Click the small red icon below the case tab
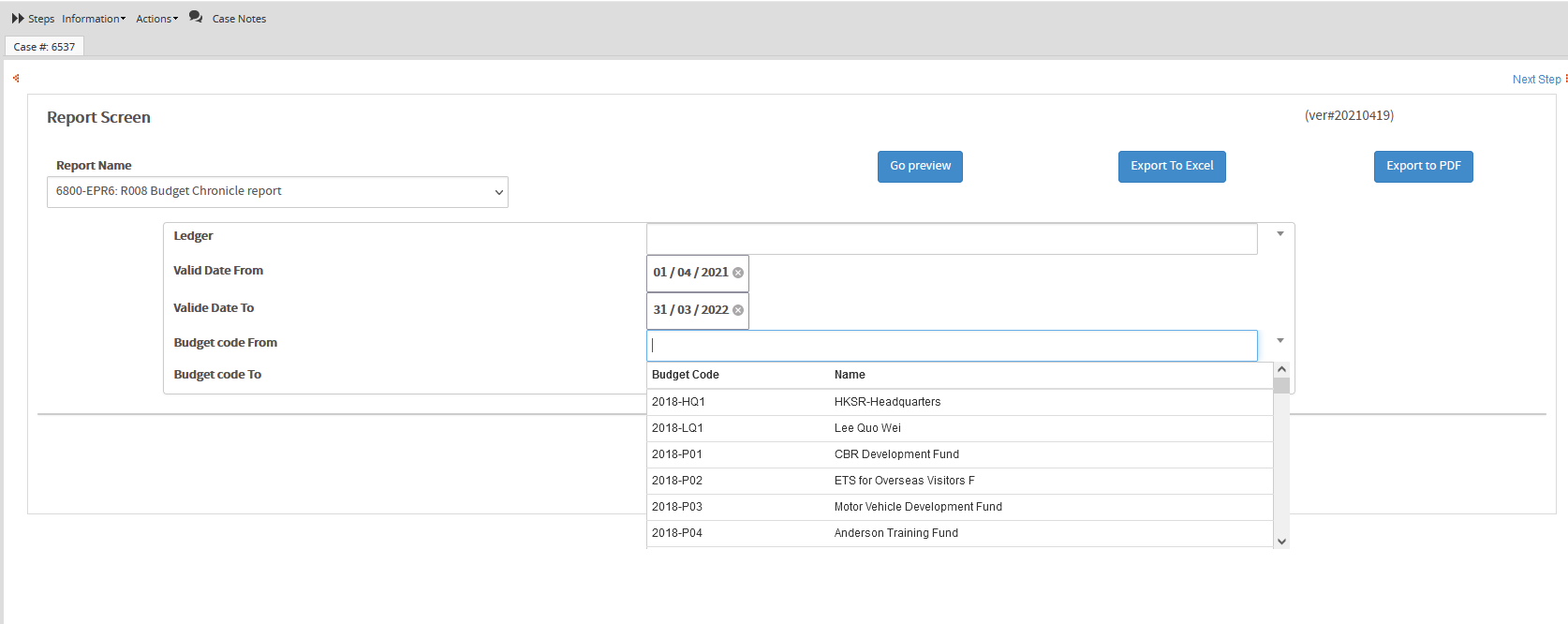 click(x=16, y=79)
